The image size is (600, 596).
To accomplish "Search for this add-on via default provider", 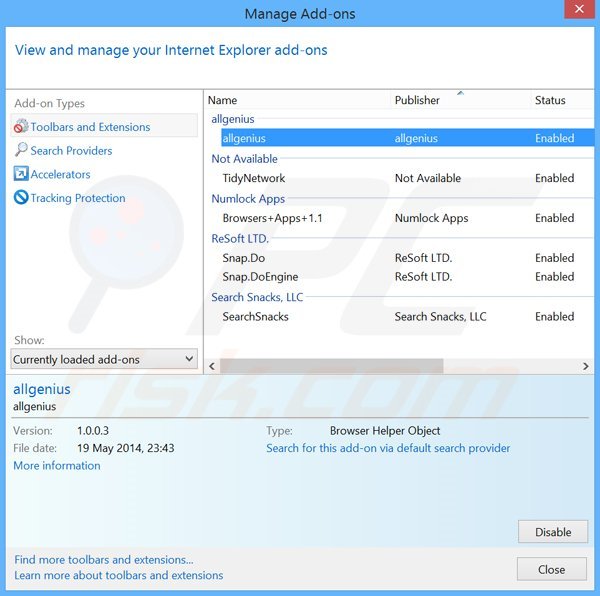I will pyautogui.click(x=388, y=448).
